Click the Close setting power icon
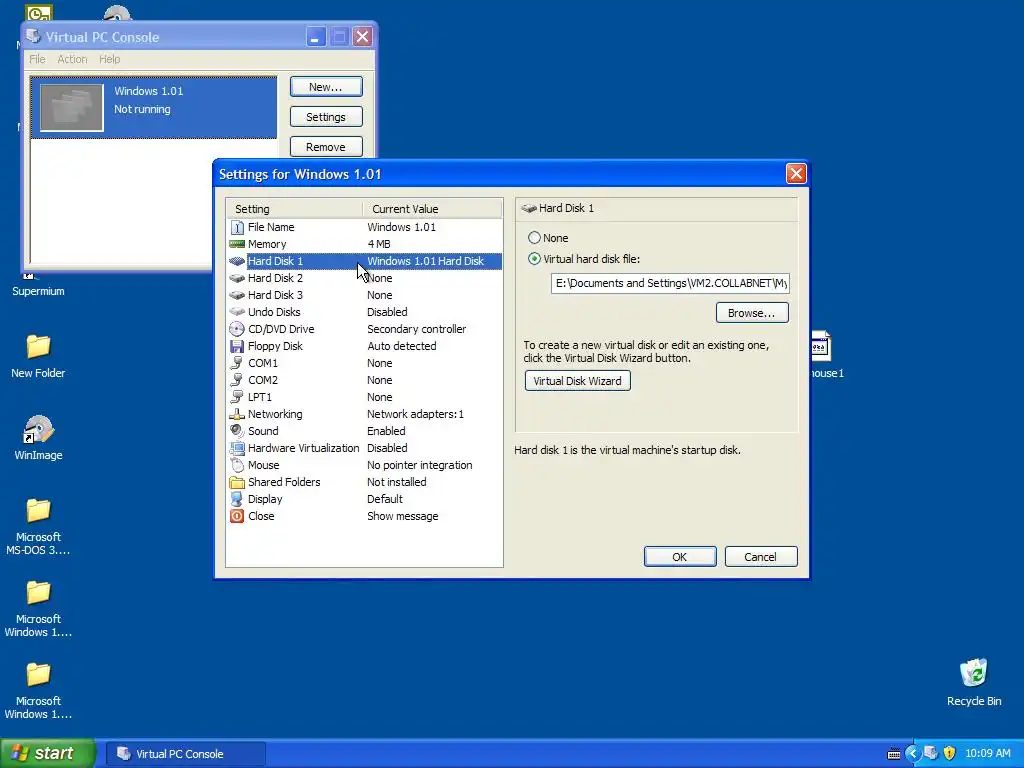1024x768 pixels. 237,516
